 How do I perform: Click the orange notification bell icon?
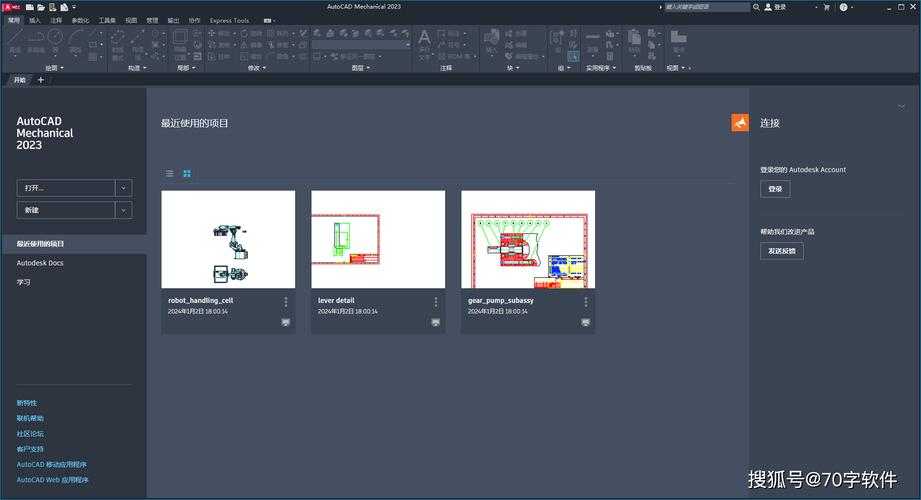pyautogui.click(x=740, y=123)
